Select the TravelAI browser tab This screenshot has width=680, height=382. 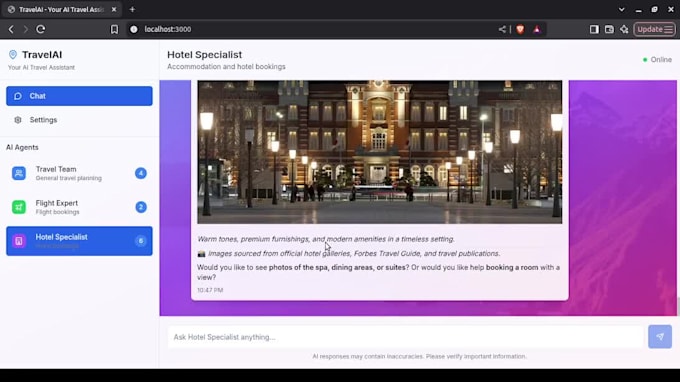[x=62, y=9]
